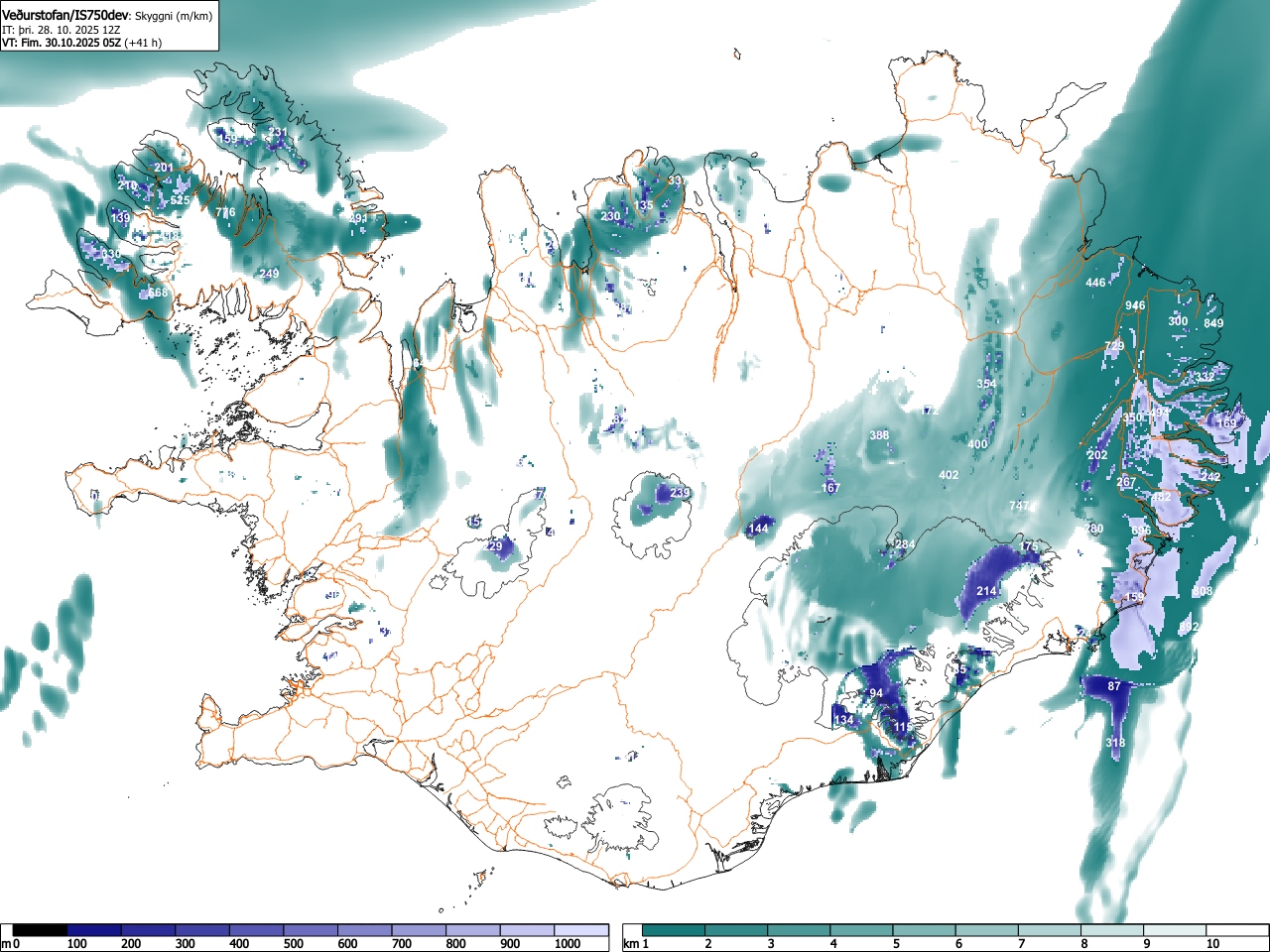Click the 946 visibility value on the map
This screenshot has height=952, width=1270.
[1135, 305]
